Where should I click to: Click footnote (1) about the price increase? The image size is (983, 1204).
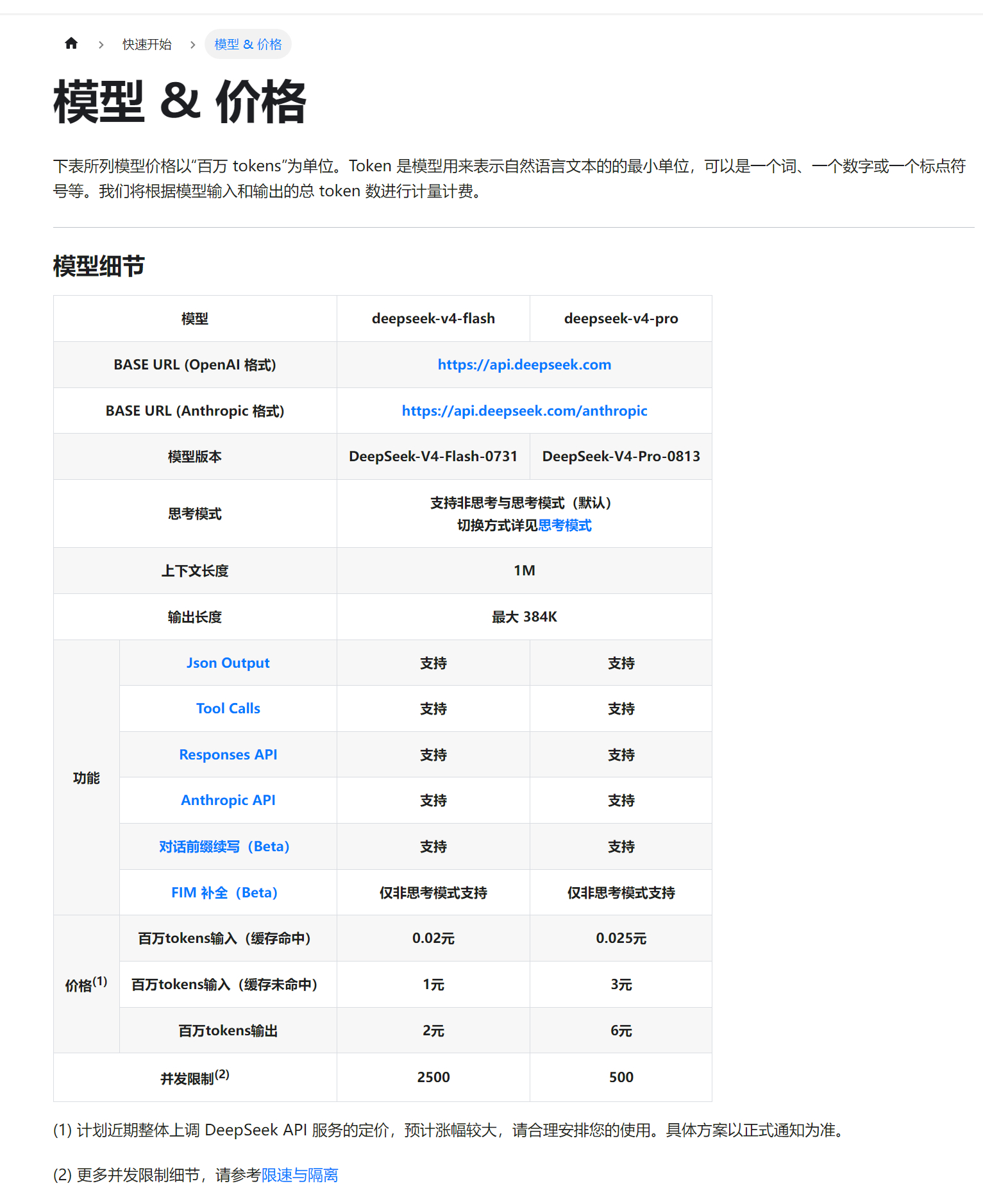(448, 1130)
